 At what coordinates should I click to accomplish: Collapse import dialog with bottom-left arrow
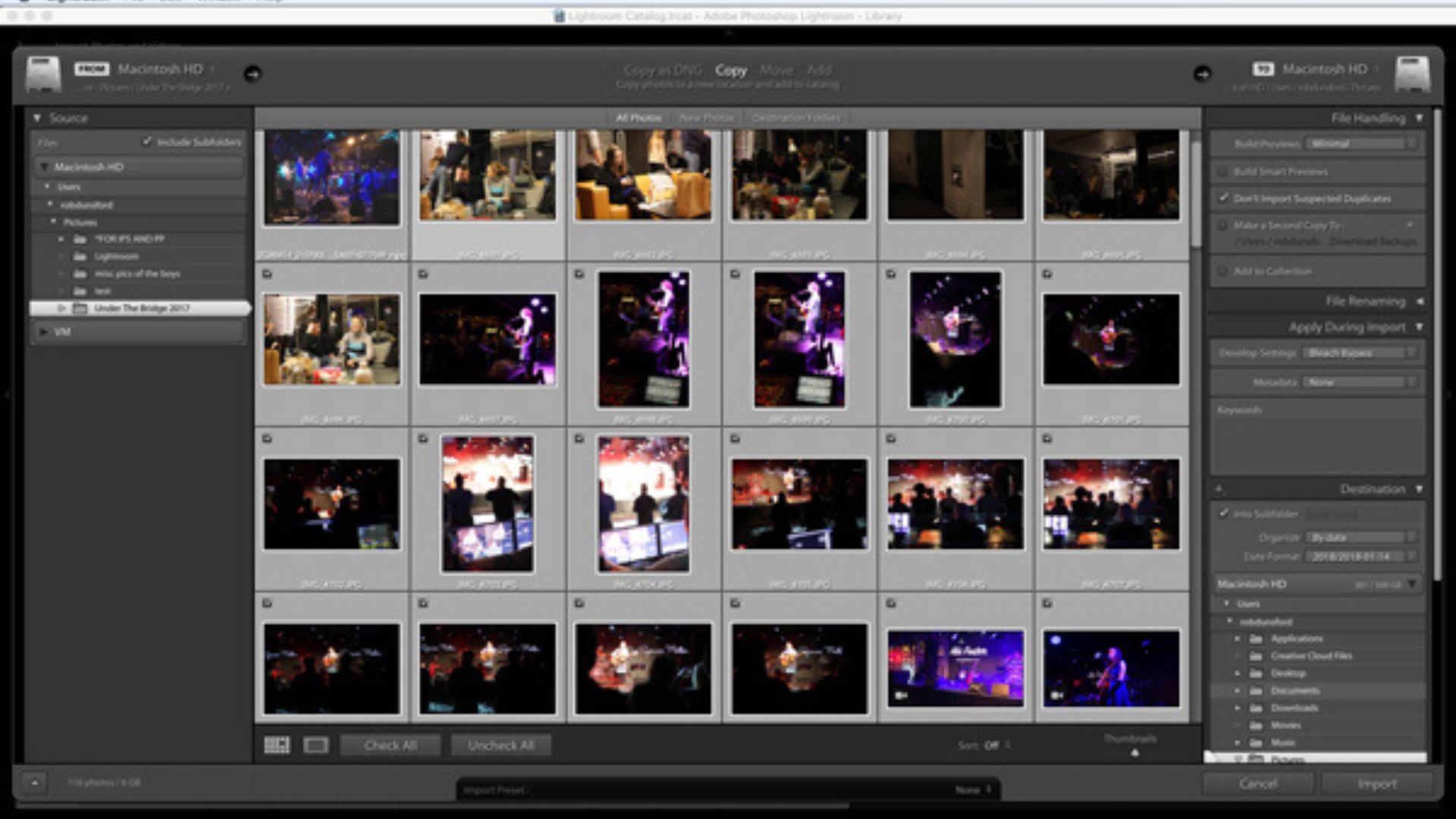(34, 783)
